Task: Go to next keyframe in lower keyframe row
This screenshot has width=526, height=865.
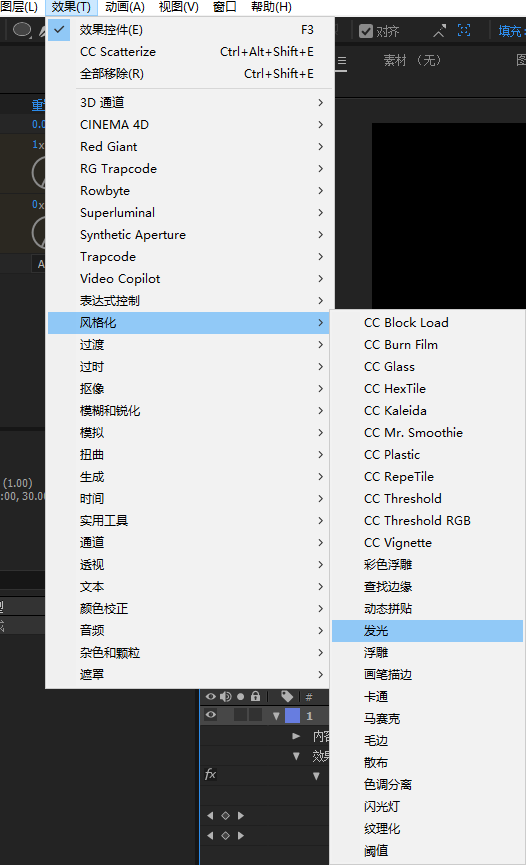Action: pos(241,836)
